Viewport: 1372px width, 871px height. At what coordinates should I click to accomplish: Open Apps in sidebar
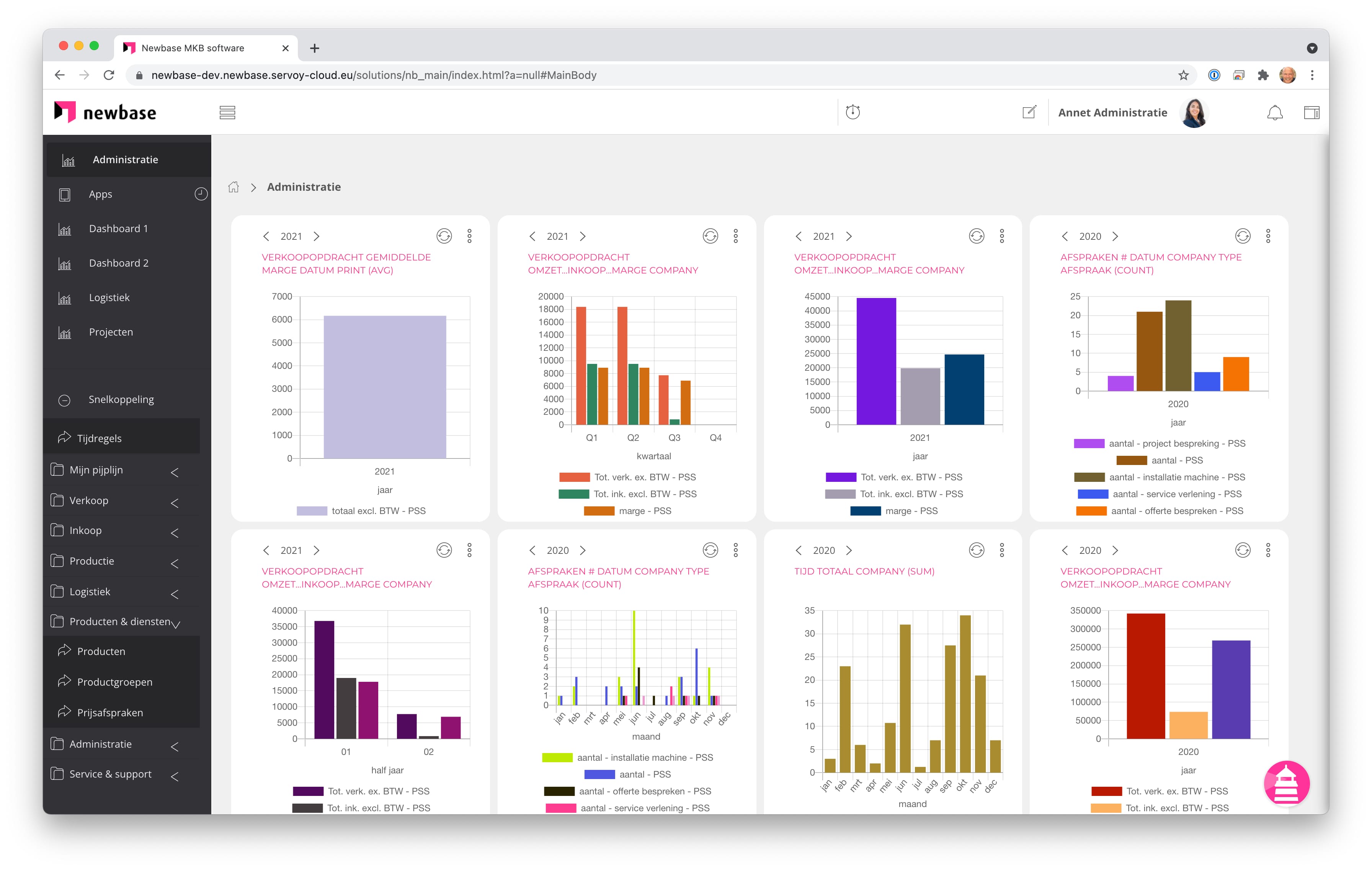[100, 194]
